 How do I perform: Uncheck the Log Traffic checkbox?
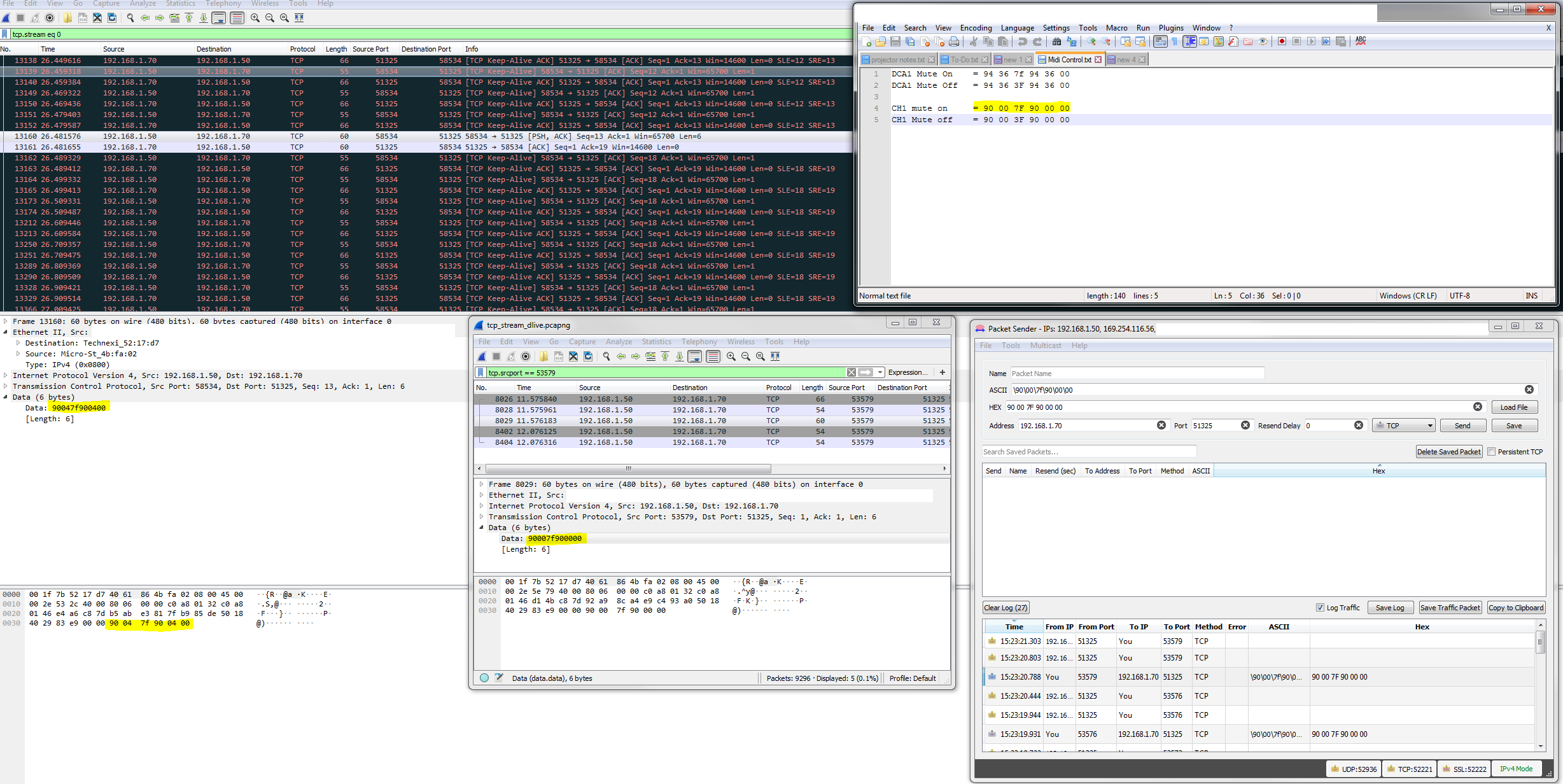tap(1320, 607)
